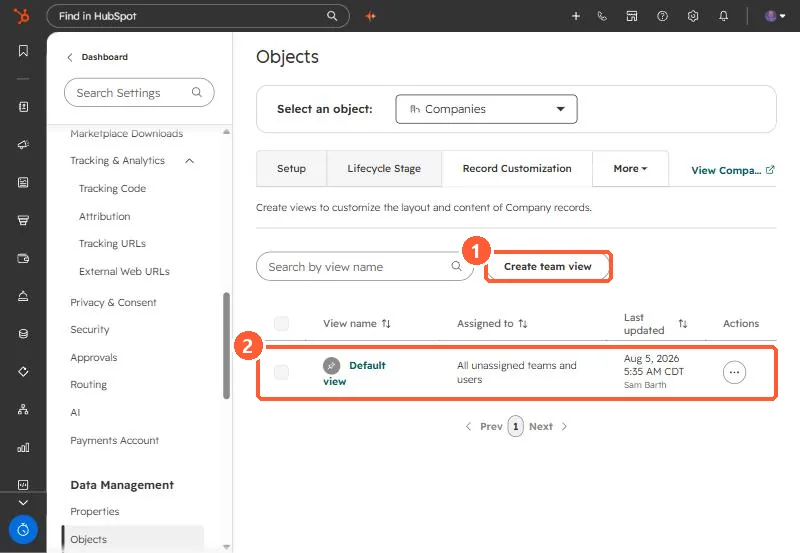Open the CRM contacts icon in left rail
The image size is (800, 553).
[x=23, y=107]
